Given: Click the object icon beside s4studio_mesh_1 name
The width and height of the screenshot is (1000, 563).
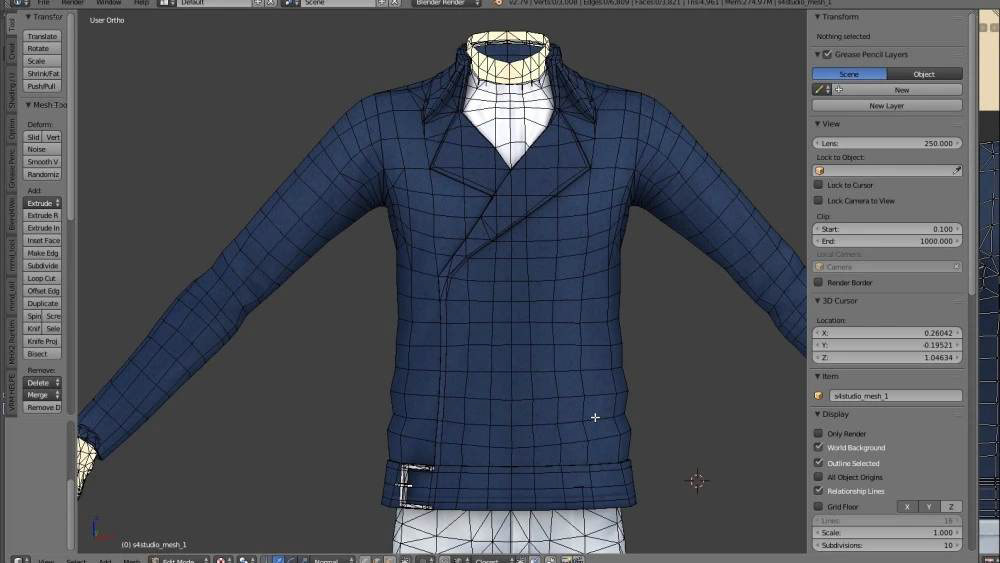Looking at the screenshot, I should (x=819, y=396).
